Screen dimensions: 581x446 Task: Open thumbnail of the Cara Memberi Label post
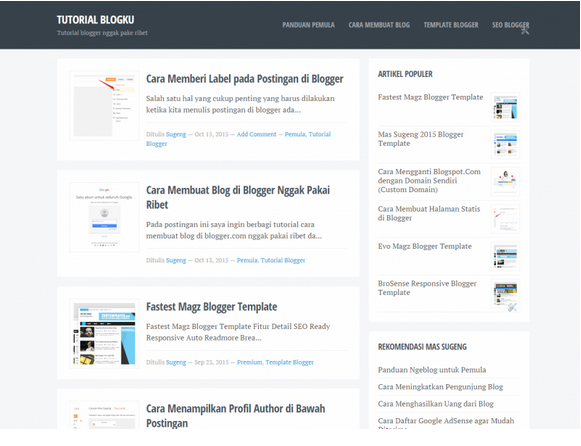[104, 106]
